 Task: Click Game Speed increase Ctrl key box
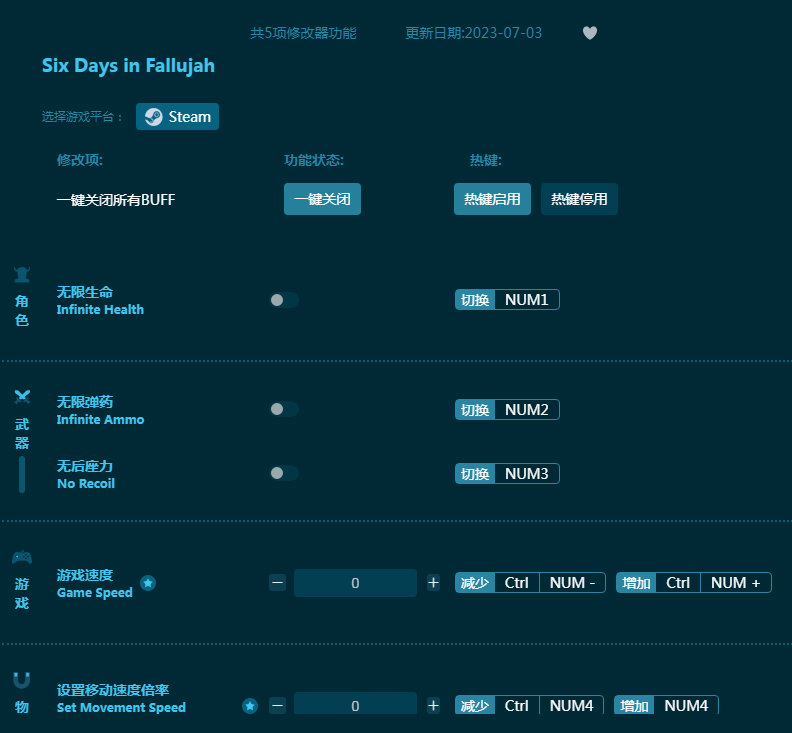[x=678, y=582]
